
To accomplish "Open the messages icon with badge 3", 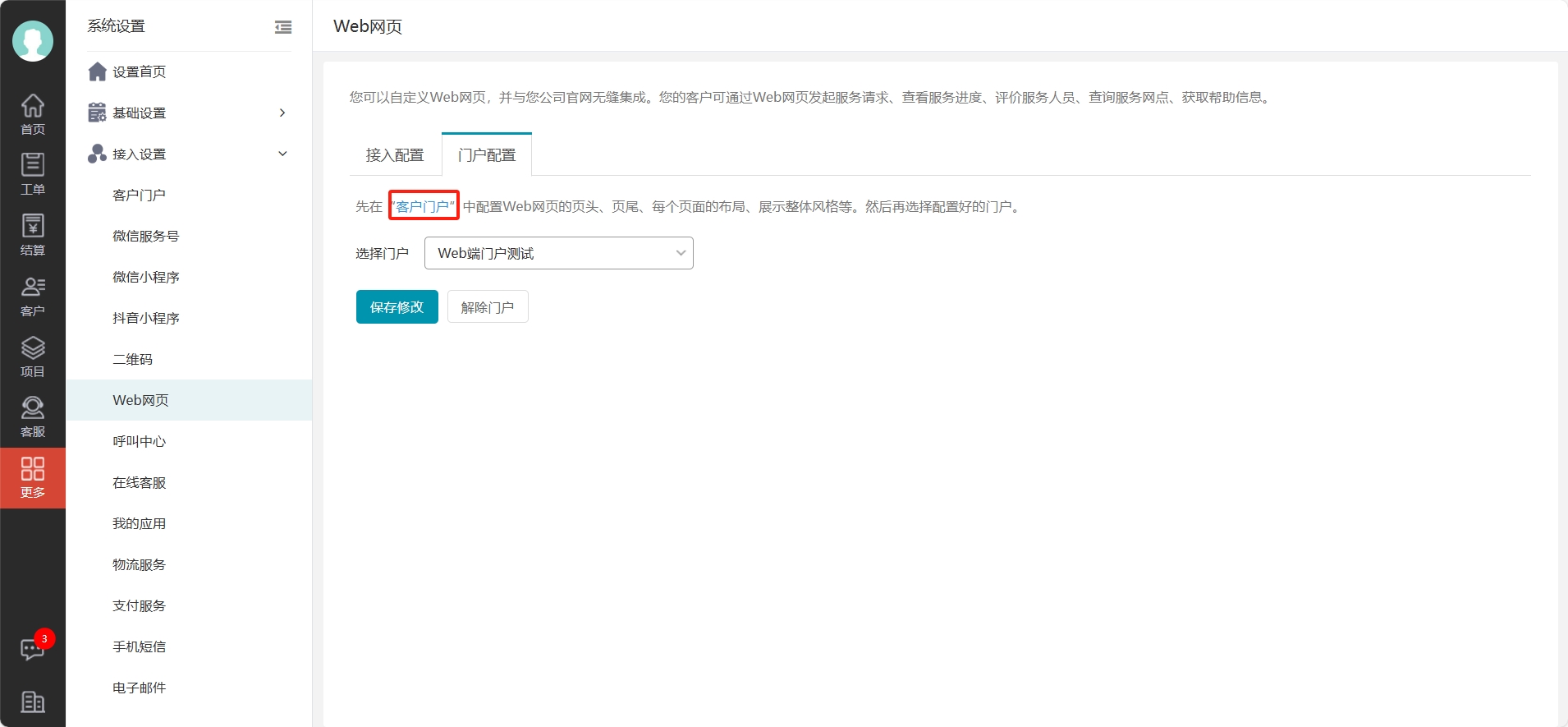I will (33, 649).
